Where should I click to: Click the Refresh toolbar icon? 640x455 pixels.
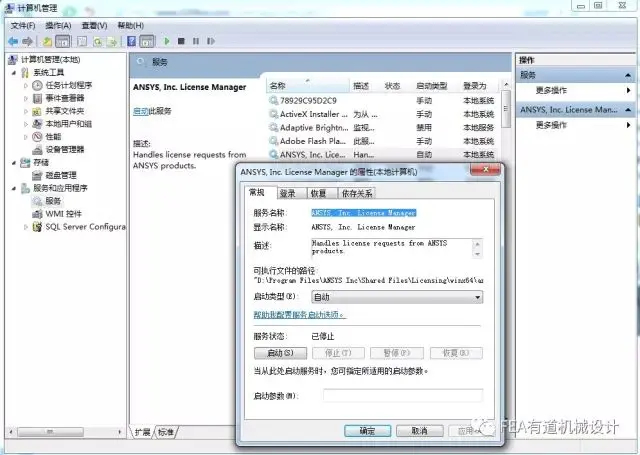(98, 41)
